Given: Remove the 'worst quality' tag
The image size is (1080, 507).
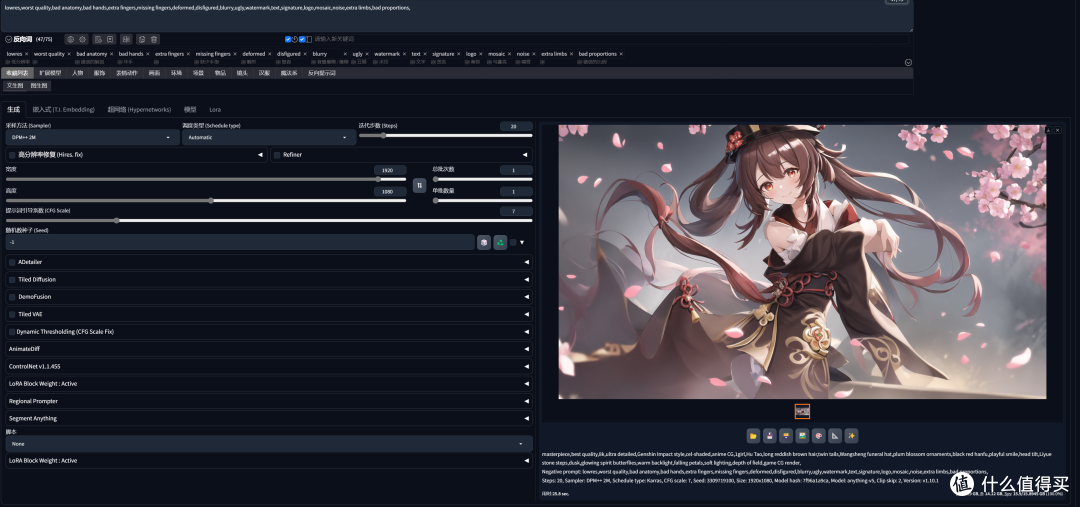Looking at the screenshot, I should 69,54.
